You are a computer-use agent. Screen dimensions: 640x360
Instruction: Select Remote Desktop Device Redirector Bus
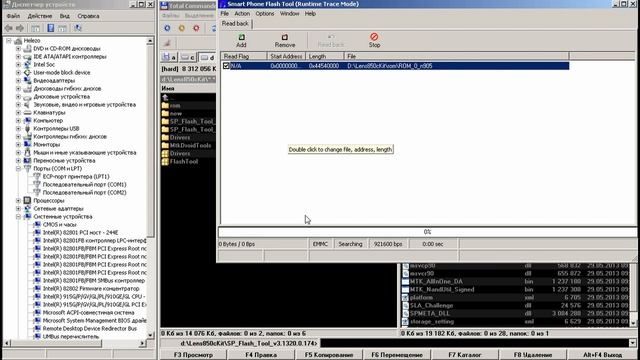click(90, 329)
